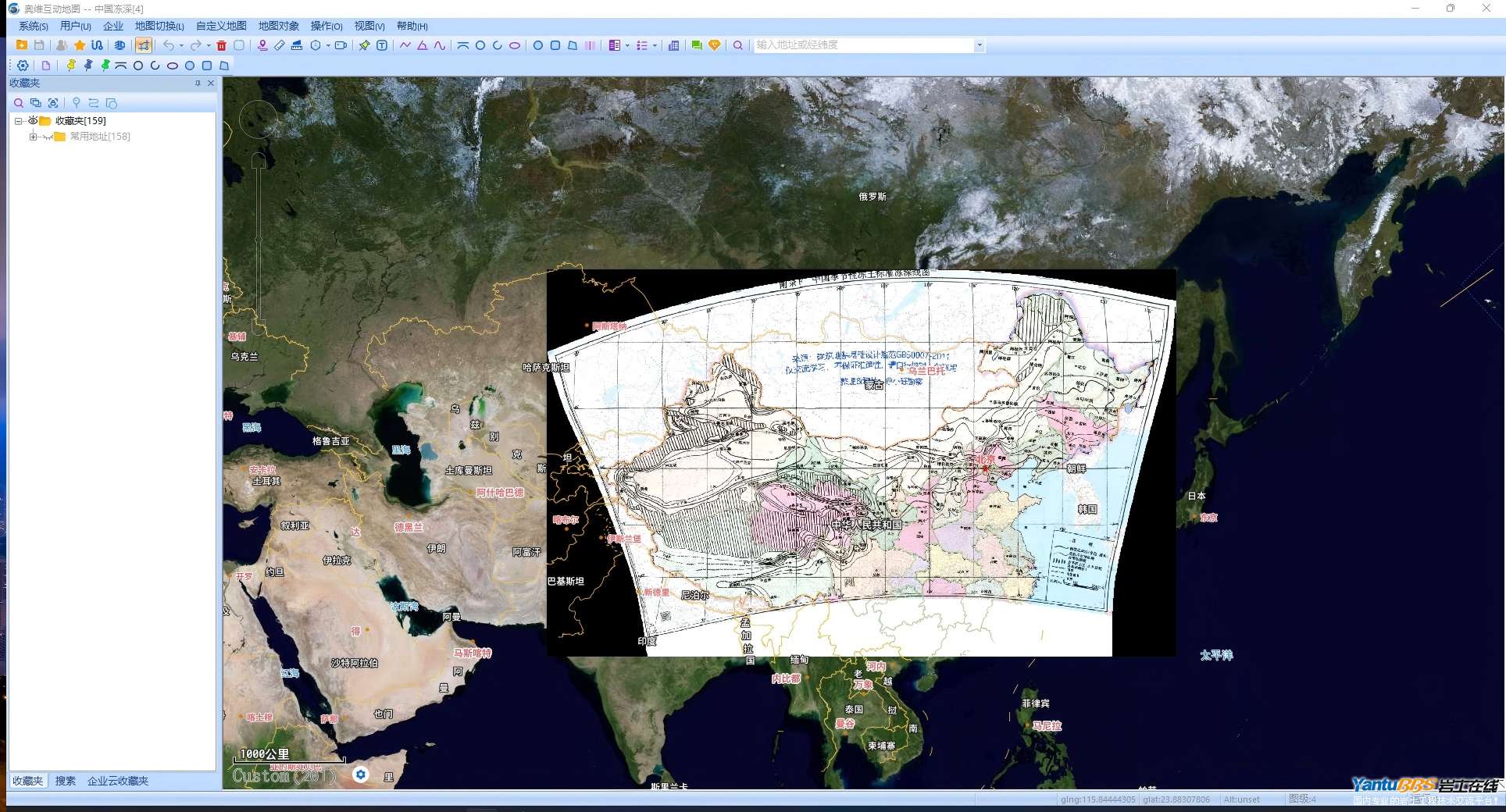Select the ruler measure tool
This screenshot has width=1506, height=812.
click(x=280, y=45)
